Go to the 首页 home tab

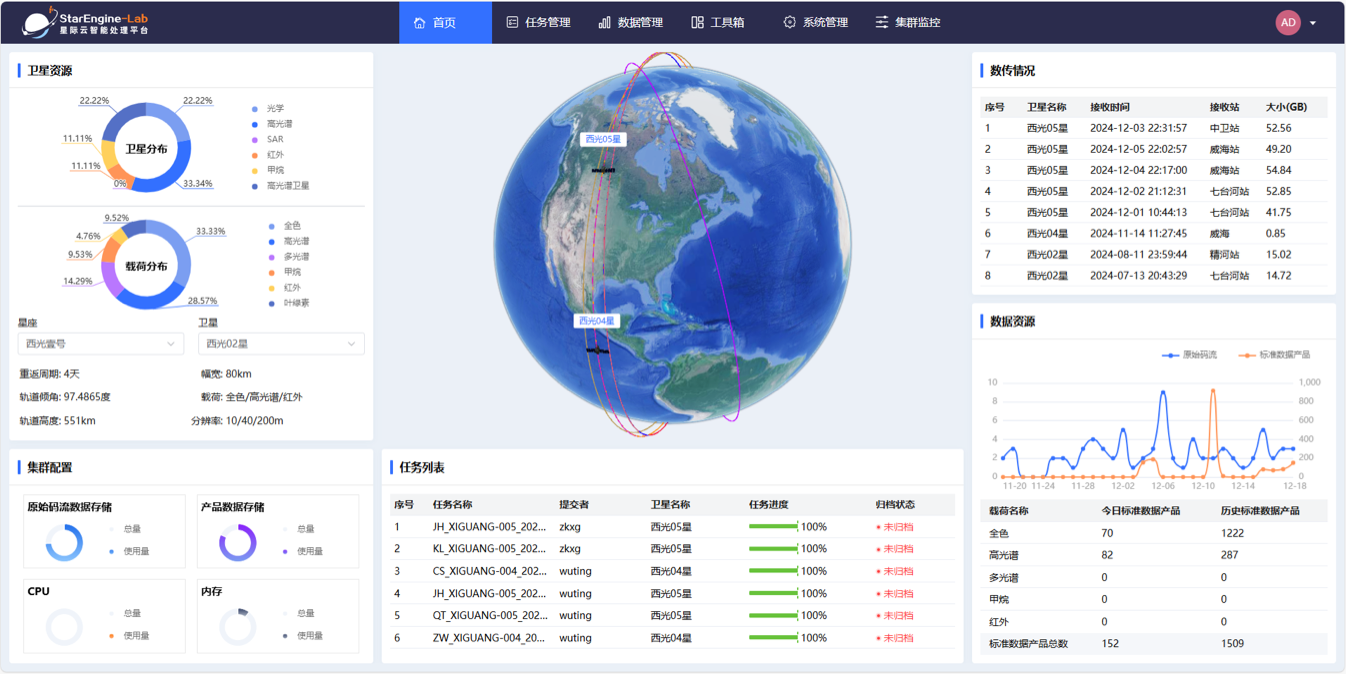click(x=445, y=22)
